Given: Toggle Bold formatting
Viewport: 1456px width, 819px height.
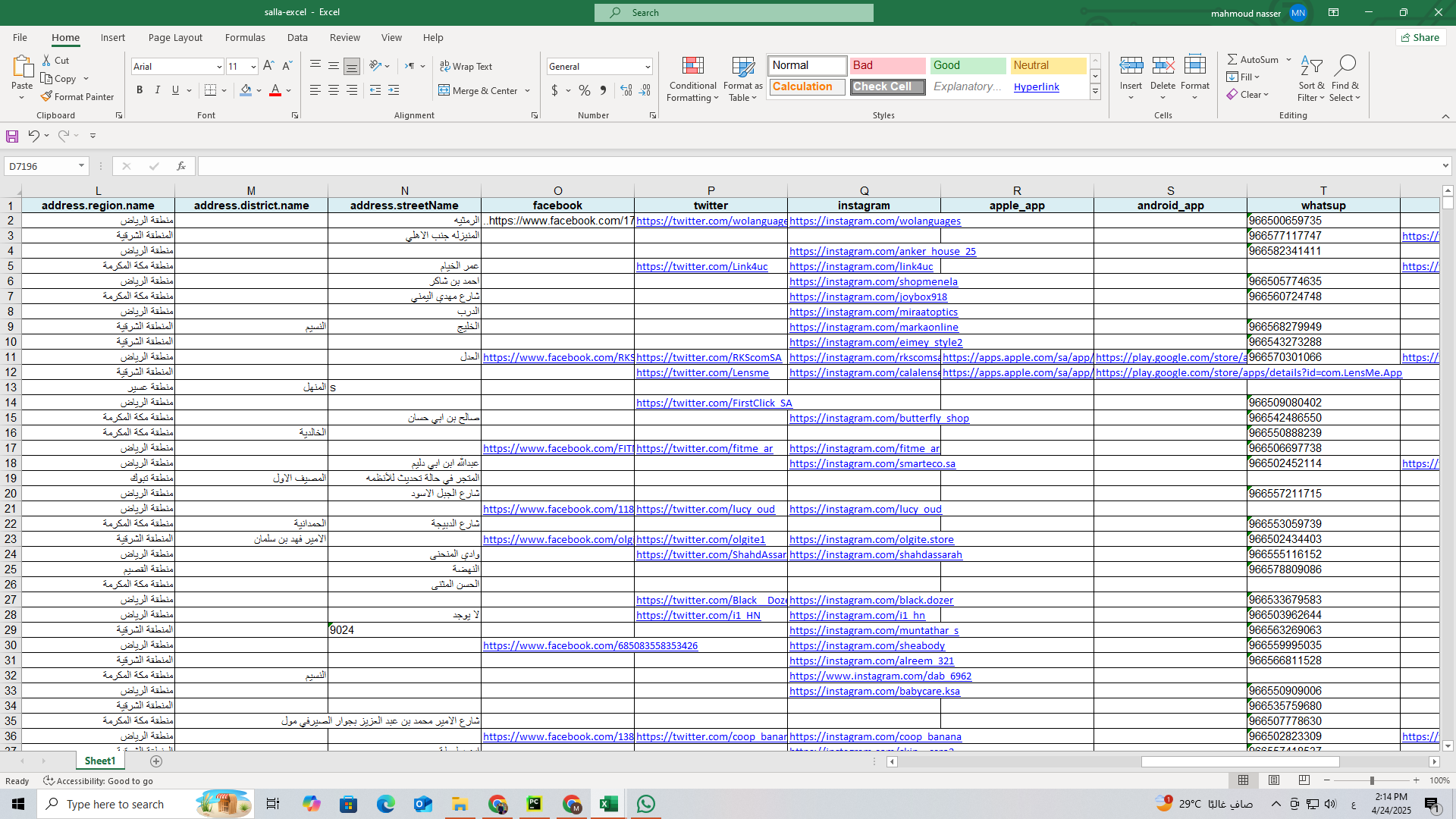Looking at the screenshot, I should [140, 90].
